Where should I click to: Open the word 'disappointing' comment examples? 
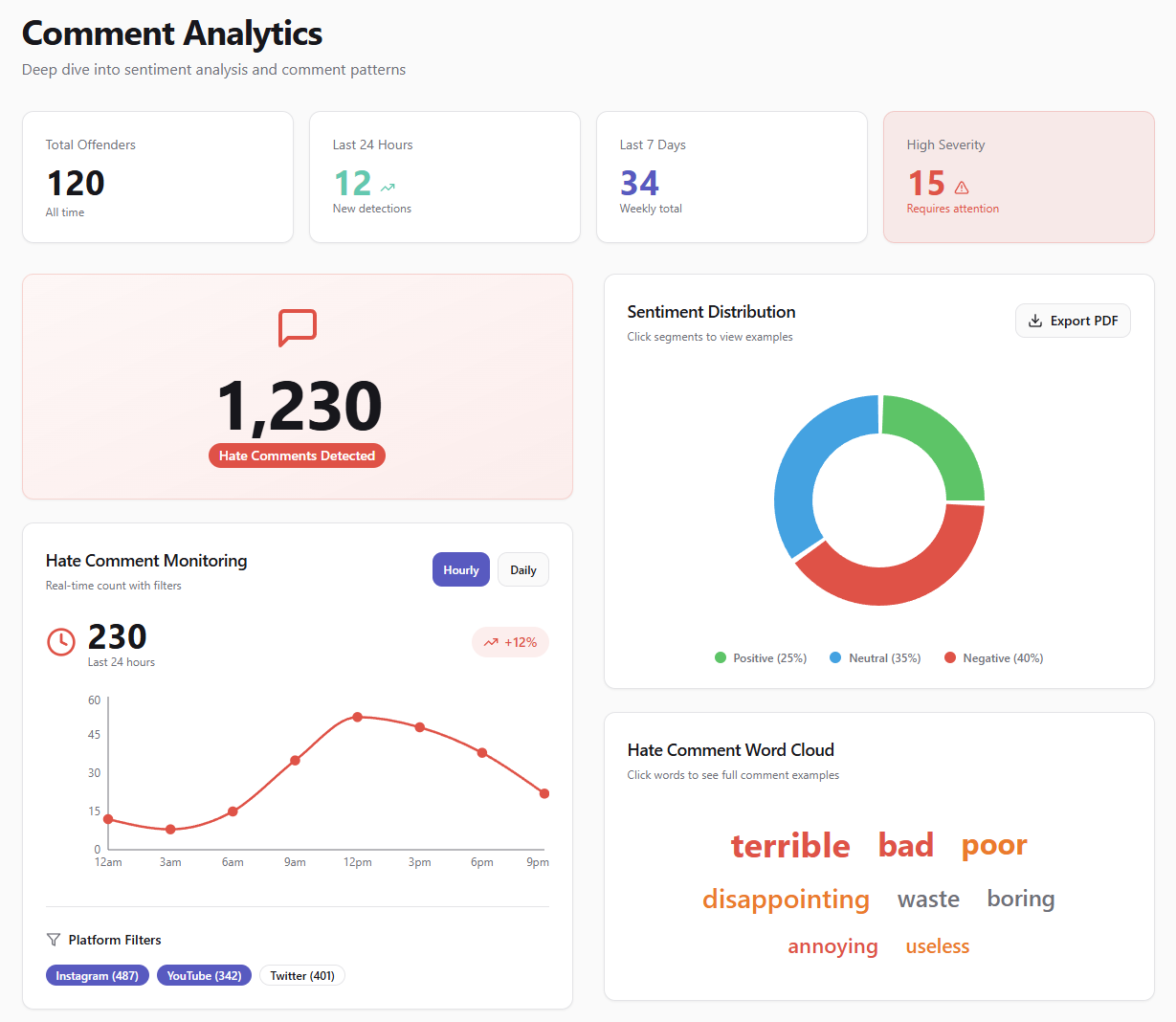(x=786, y=900)
